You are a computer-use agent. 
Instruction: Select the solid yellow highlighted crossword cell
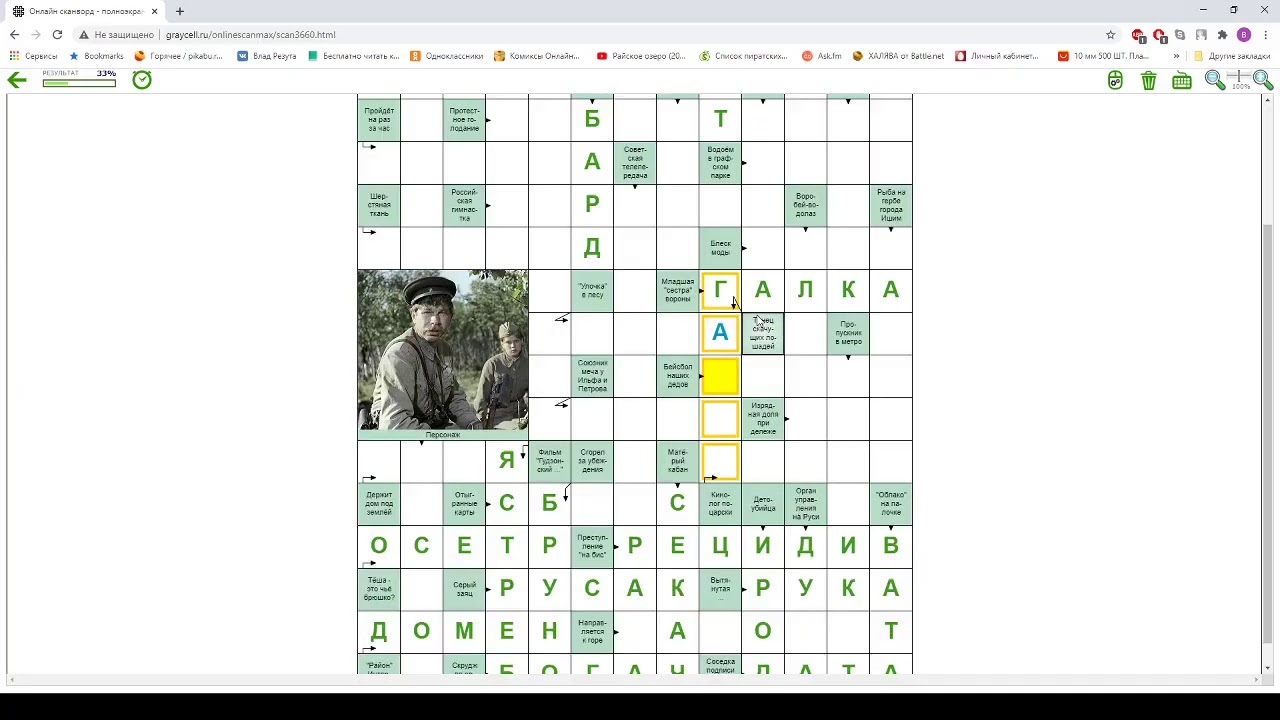[720, 376]
